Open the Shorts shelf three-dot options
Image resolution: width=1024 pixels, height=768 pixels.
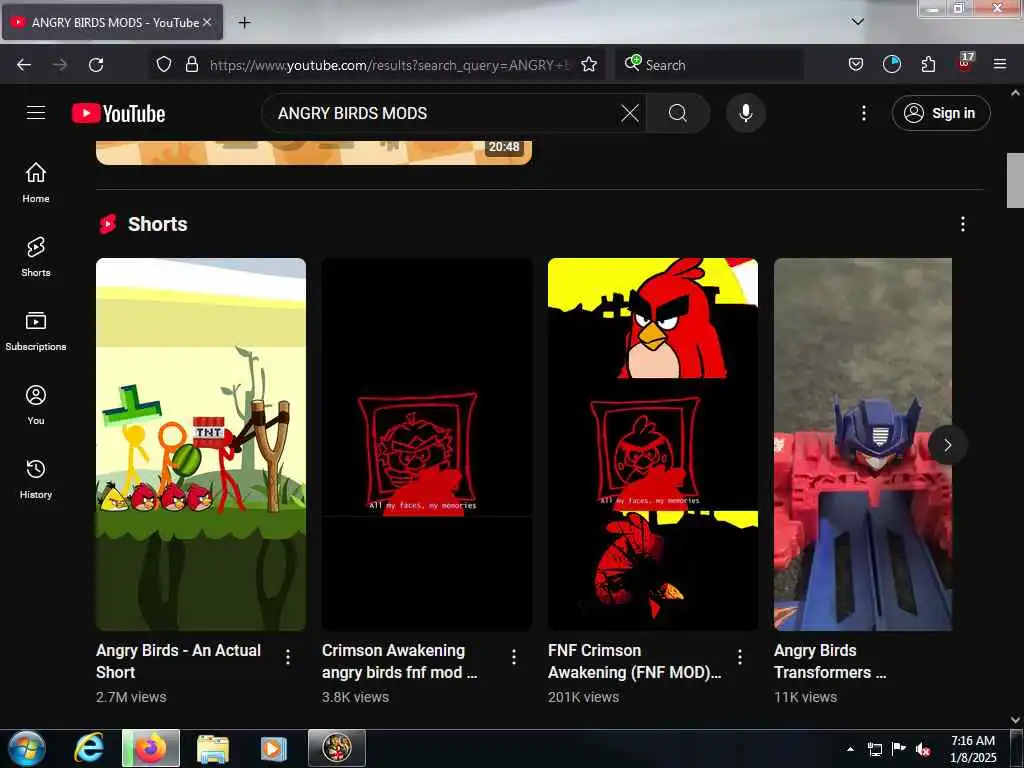tap(963, 224)
